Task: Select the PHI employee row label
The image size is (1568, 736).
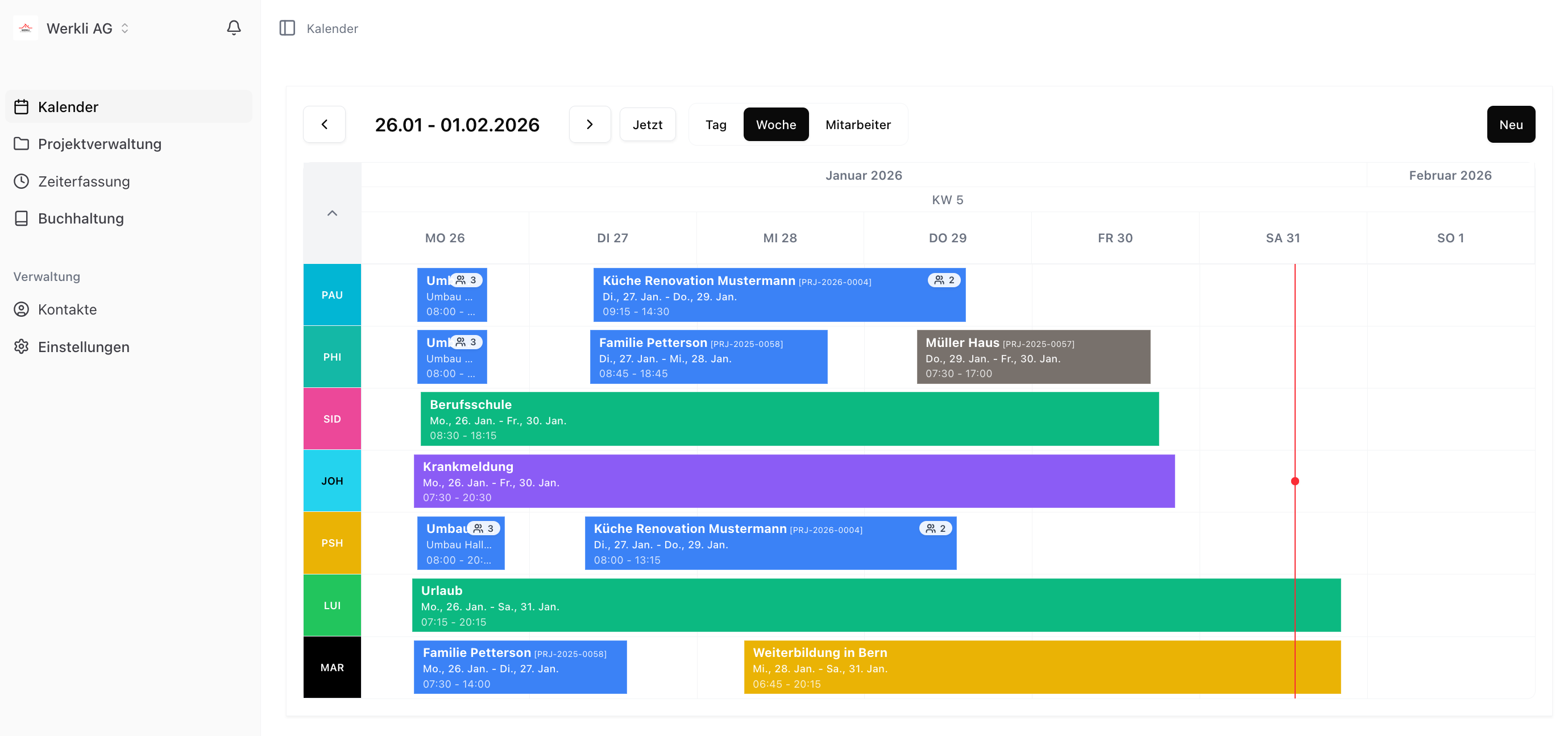Action: click(x=333, y=357)
